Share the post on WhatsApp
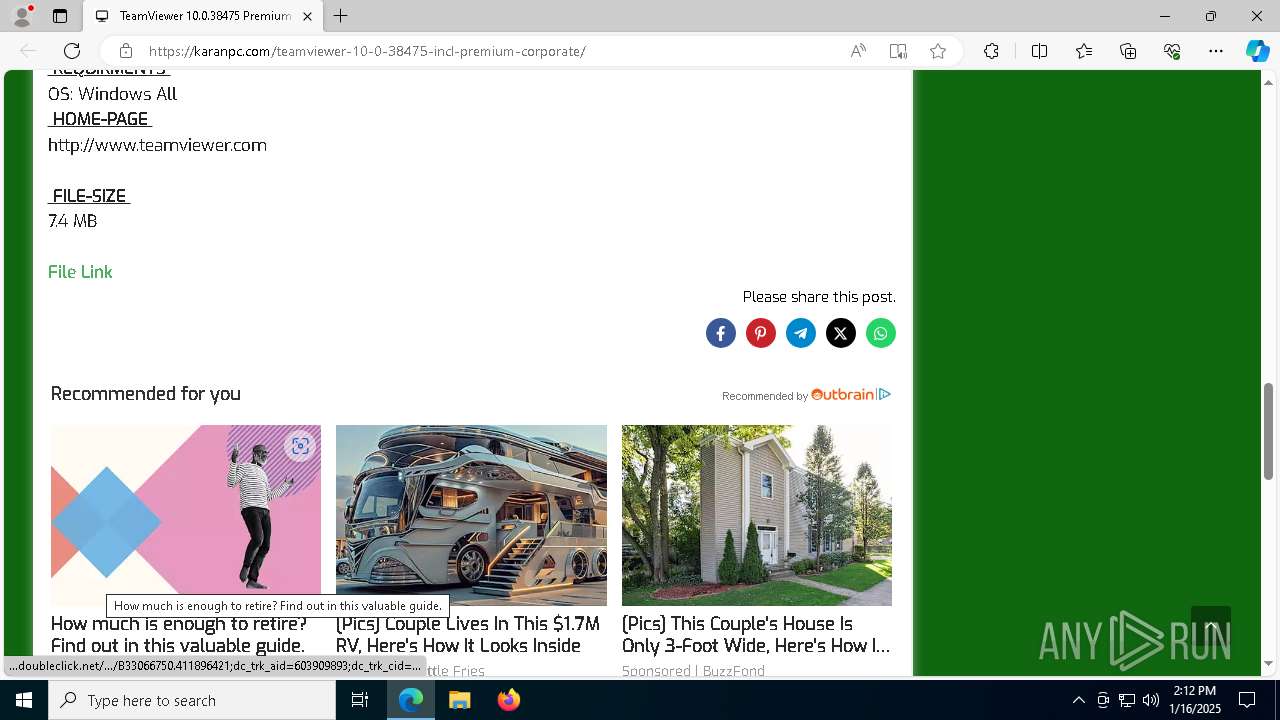Screen dimensions: 1280x720 [x=881, y=333]
